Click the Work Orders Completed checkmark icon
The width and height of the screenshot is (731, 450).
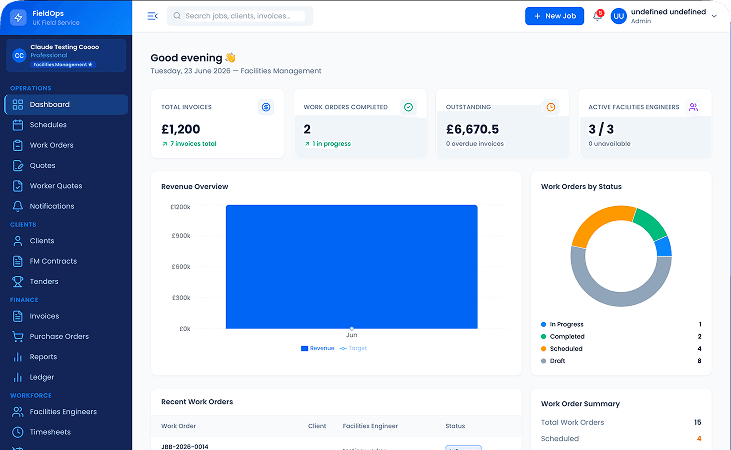click(x=408, y=107)
